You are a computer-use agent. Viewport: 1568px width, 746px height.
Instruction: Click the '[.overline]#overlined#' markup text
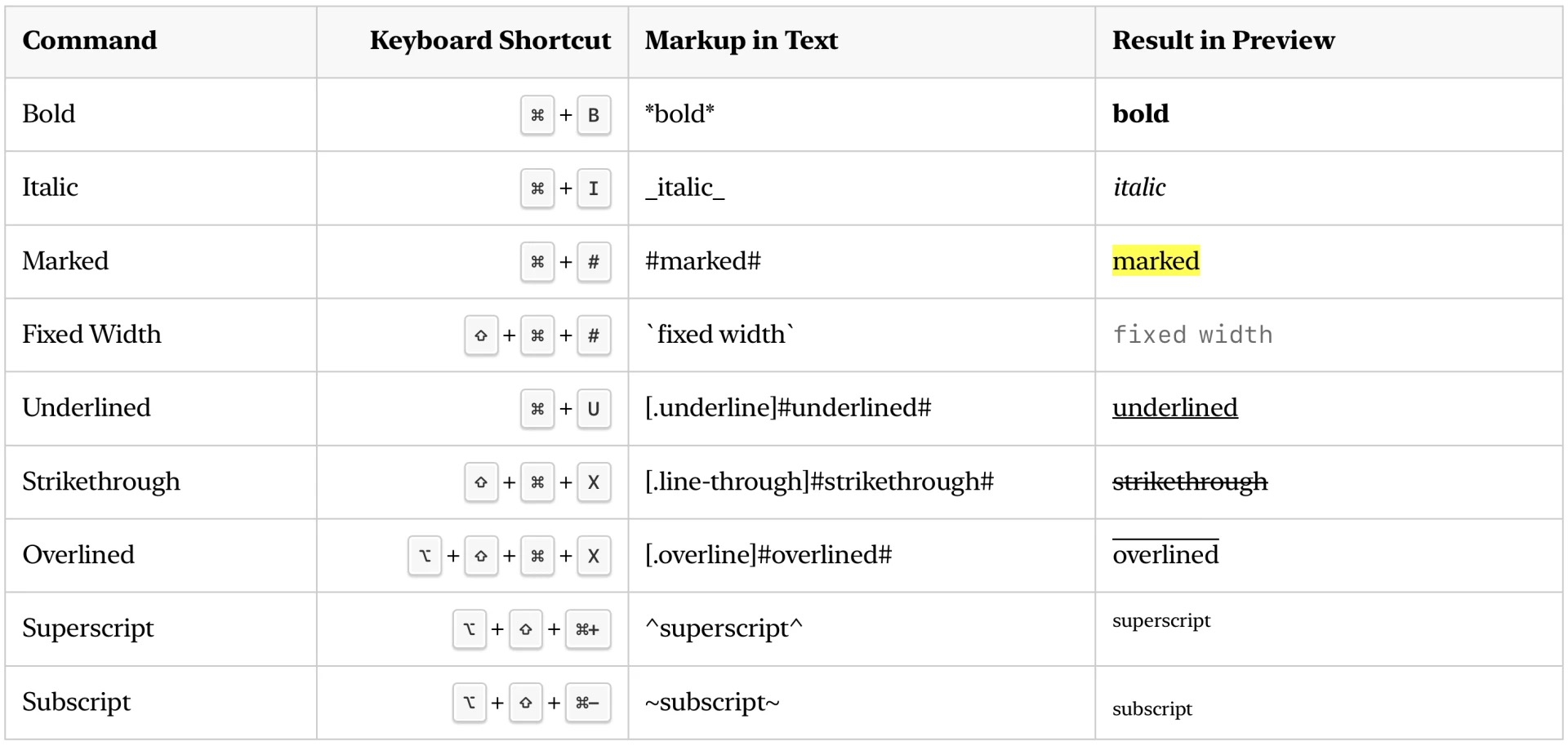pyautogui.click(x=768, y=555)
